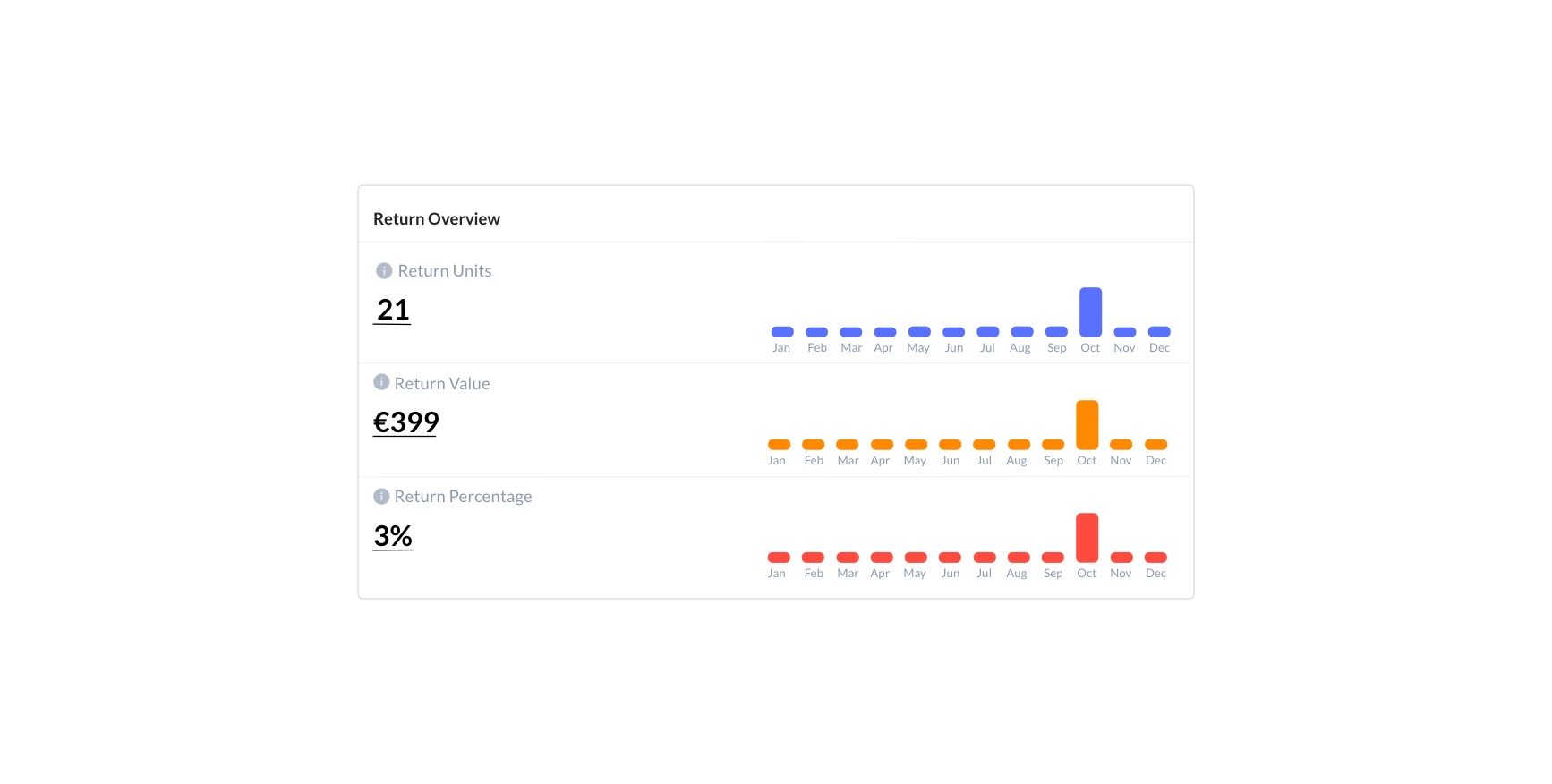Click the Mar label under the orange chart
Screen dimensions: 1552x784
[x=848, y=461]
